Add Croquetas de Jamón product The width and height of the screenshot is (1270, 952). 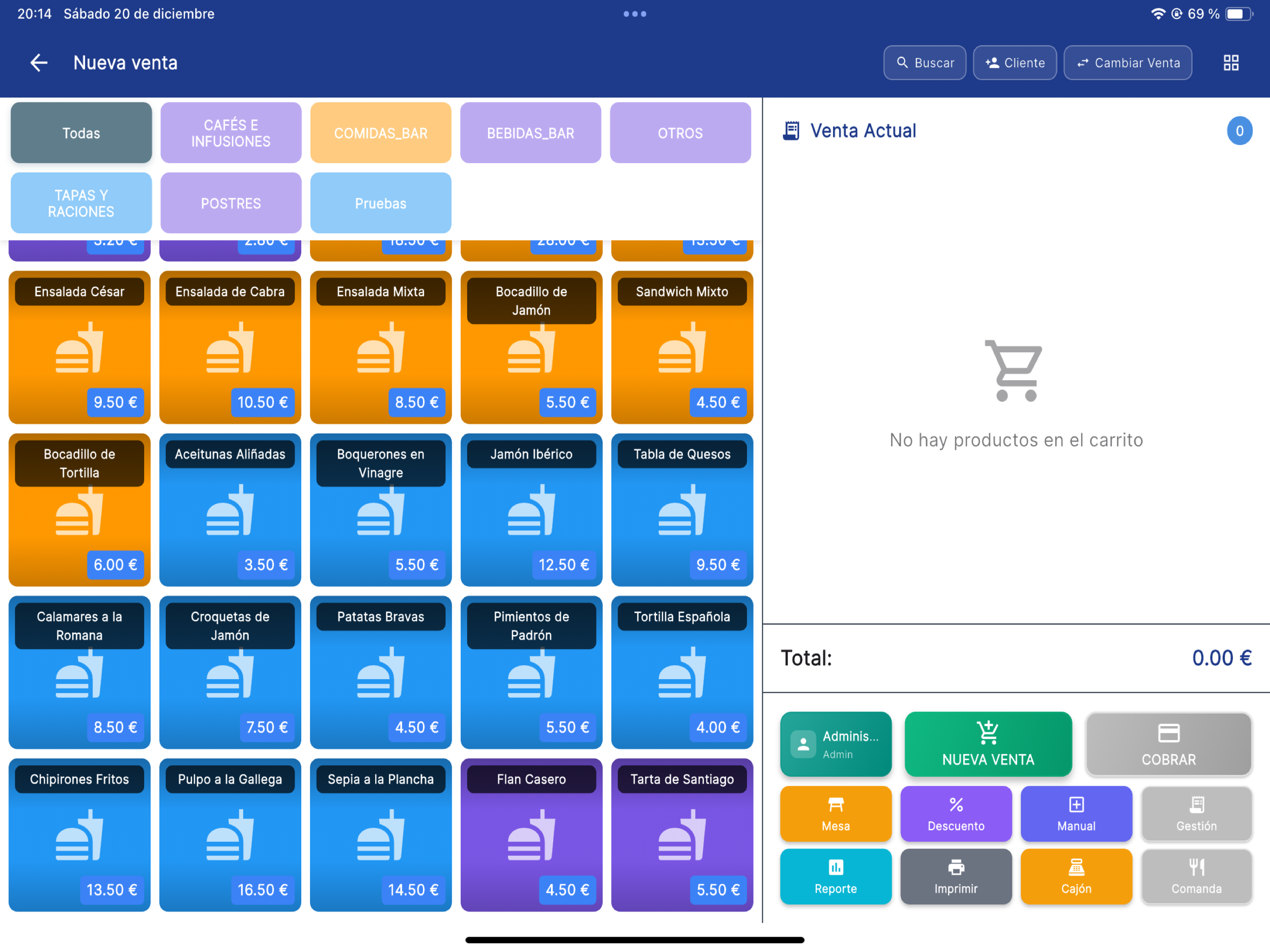click(230, 672)
